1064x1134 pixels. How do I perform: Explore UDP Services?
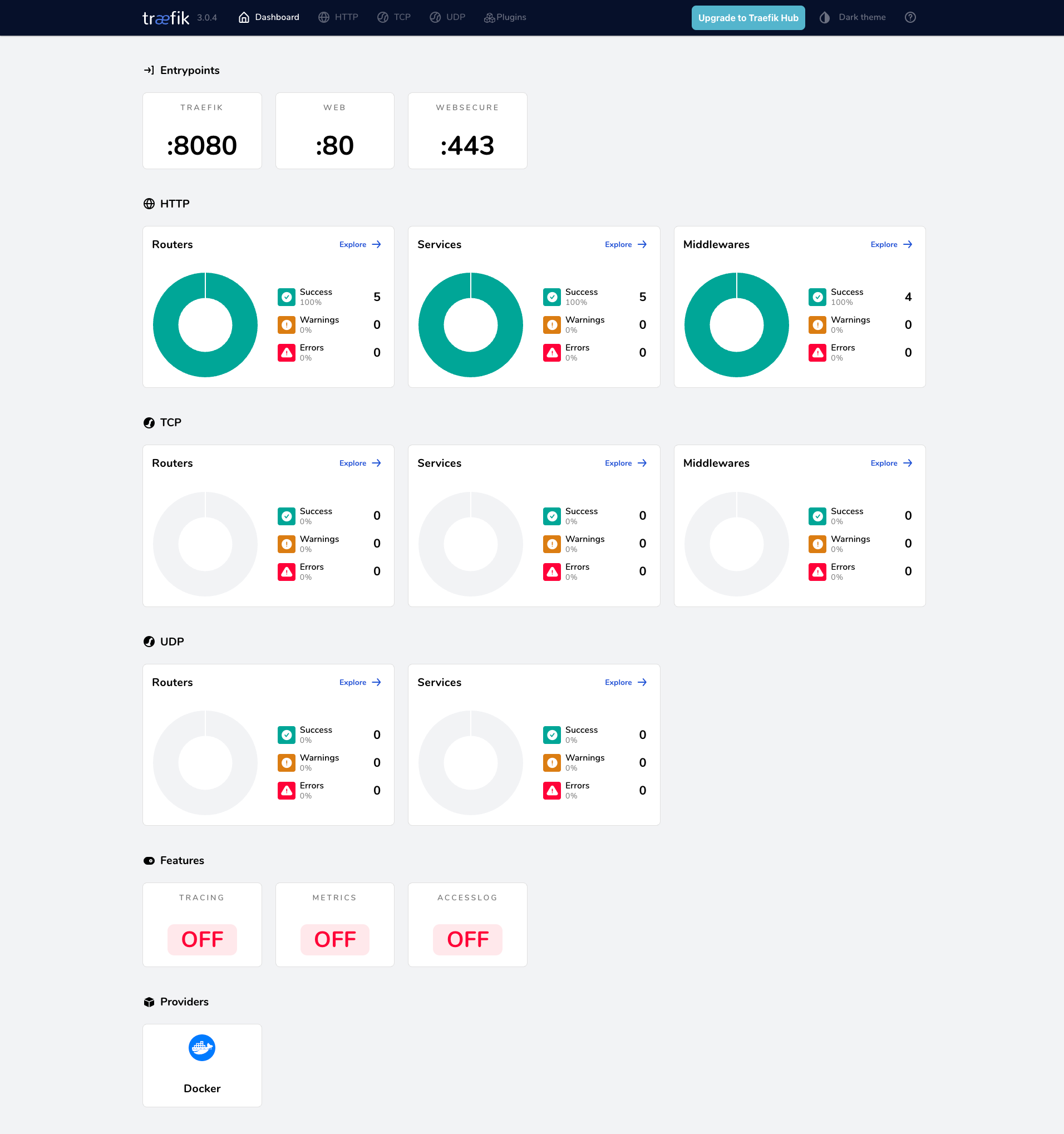pyautogui.click(x=625, y=682)
